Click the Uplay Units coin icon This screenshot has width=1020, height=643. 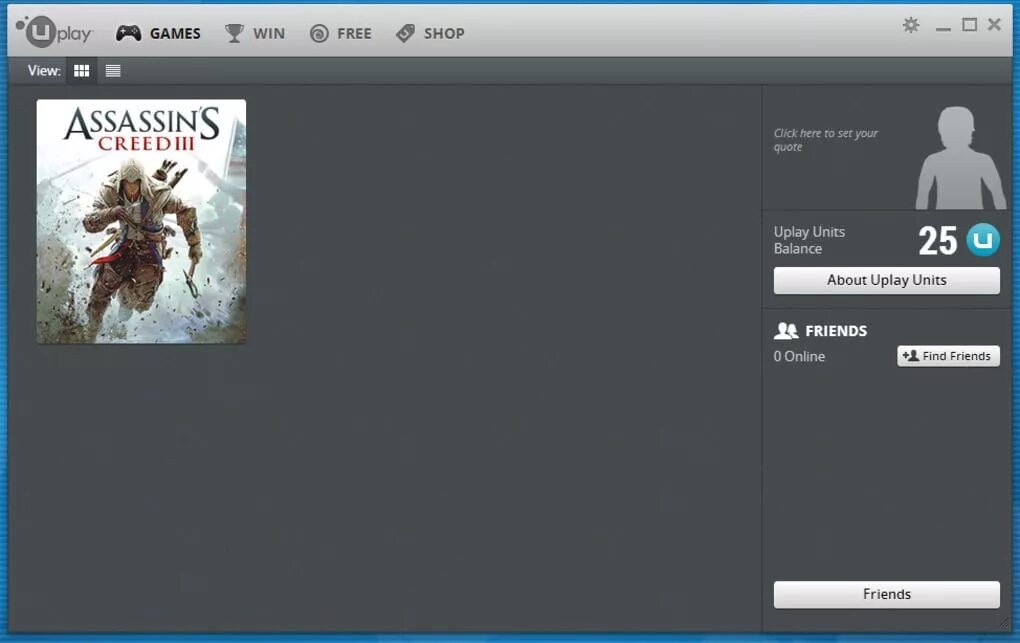tap(983, 239)
